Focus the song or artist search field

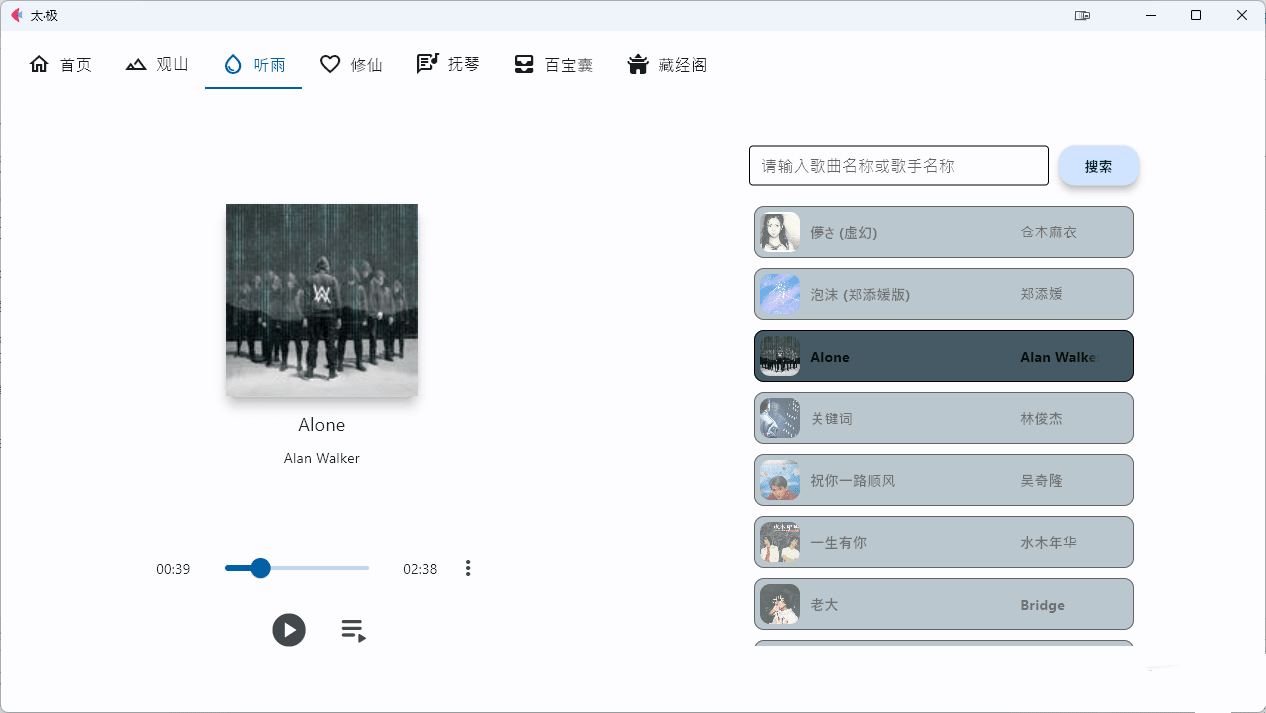click(898, 166)
